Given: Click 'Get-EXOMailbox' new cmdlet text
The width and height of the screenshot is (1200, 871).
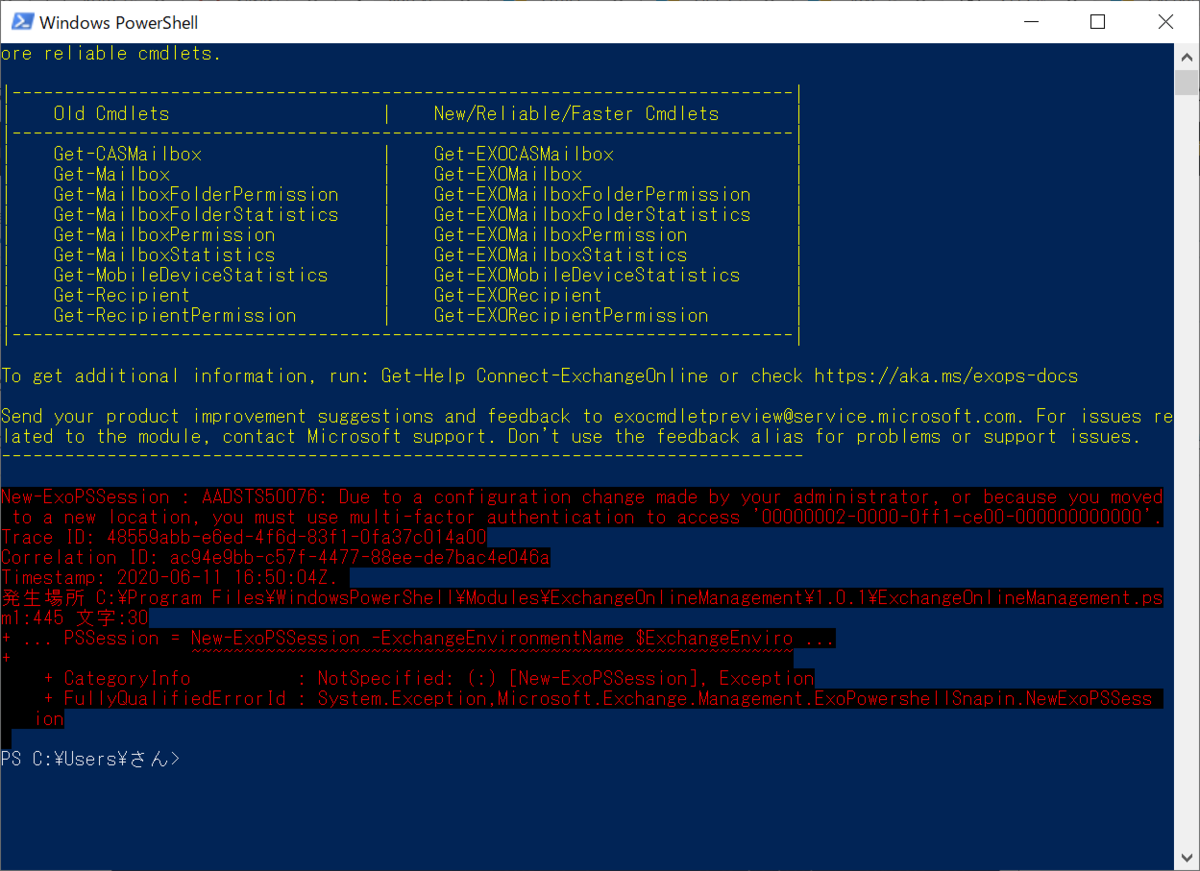Looking at the screenshot, I should pyautogui.click(x=507, y=174).
